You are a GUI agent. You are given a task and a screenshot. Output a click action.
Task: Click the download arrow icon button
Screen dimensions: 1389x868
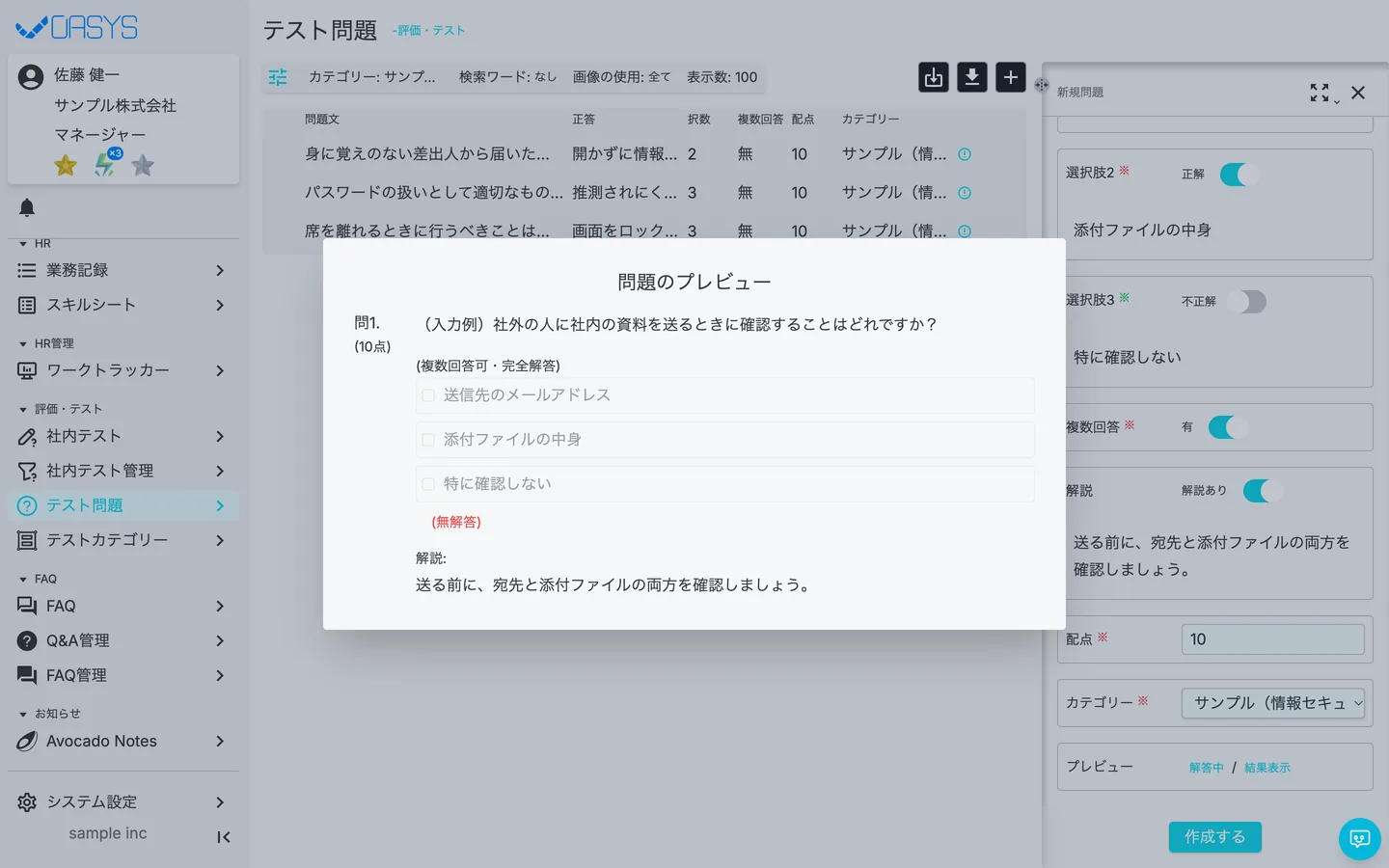point(972,77)
